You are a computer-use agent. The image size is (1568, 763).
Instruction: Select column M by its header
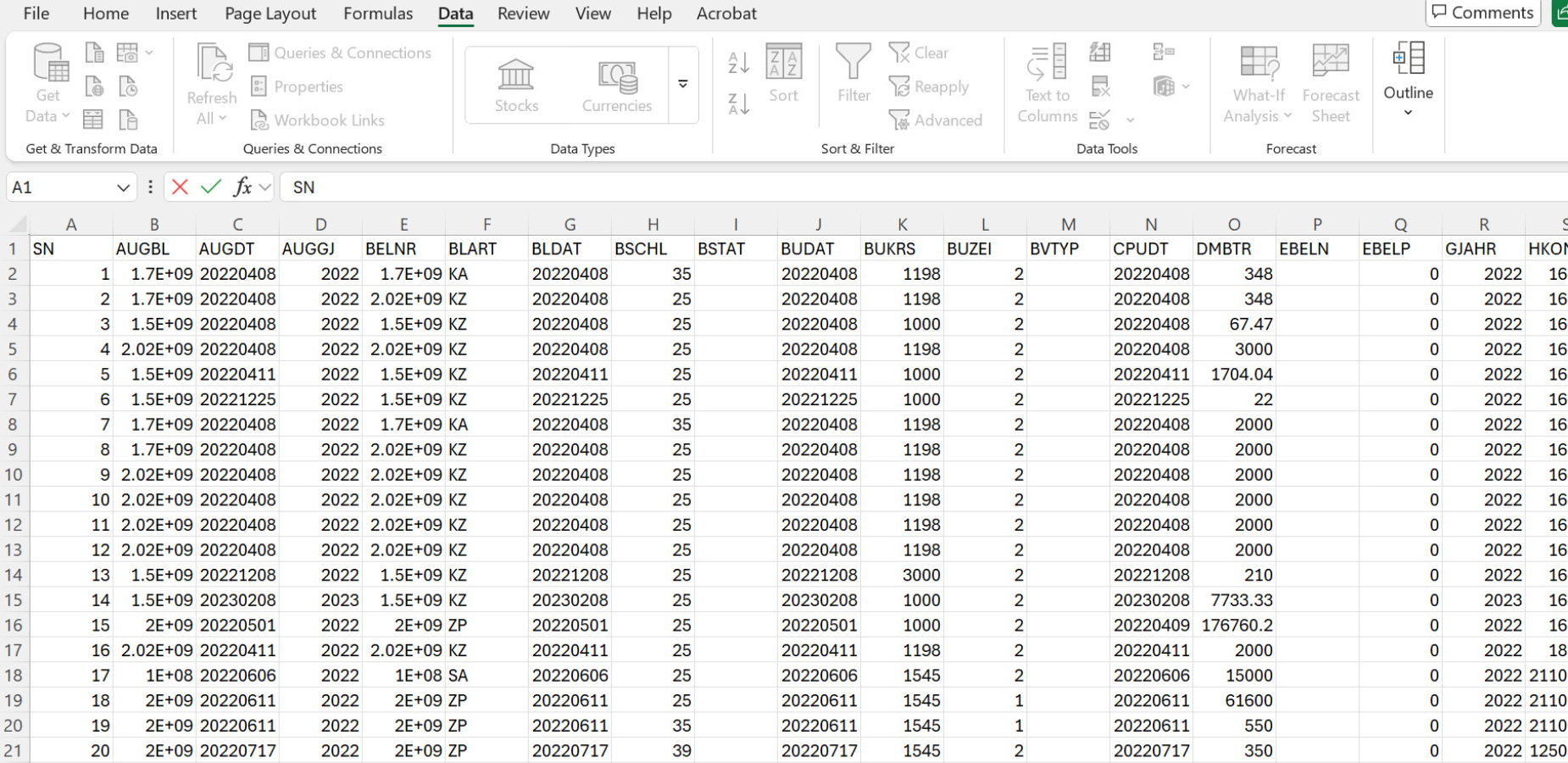[x=1068, y=225]
